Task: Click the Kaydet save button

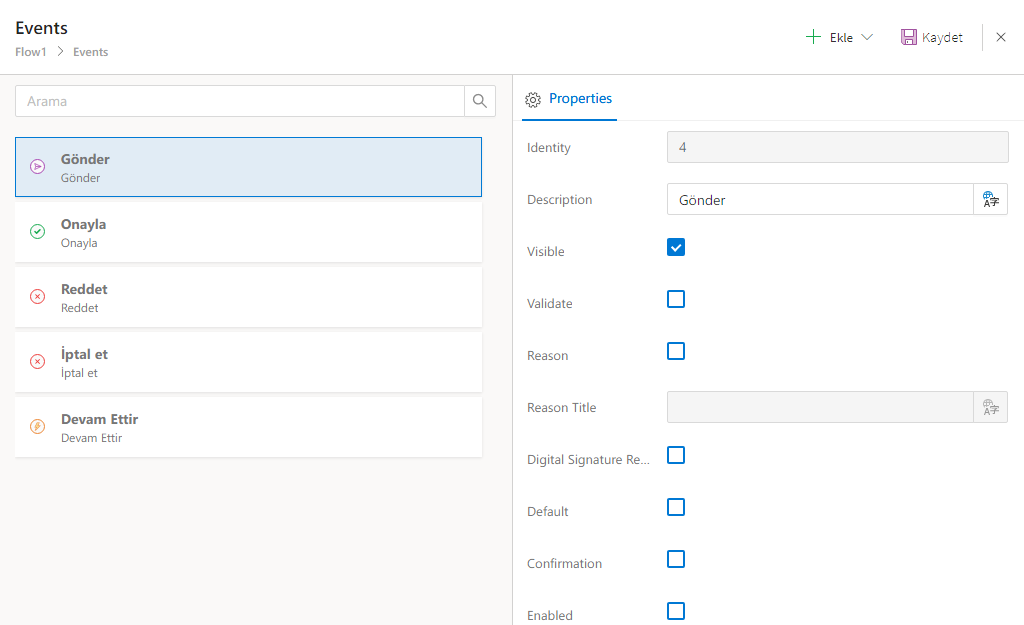Action: (x=932, y=37)
